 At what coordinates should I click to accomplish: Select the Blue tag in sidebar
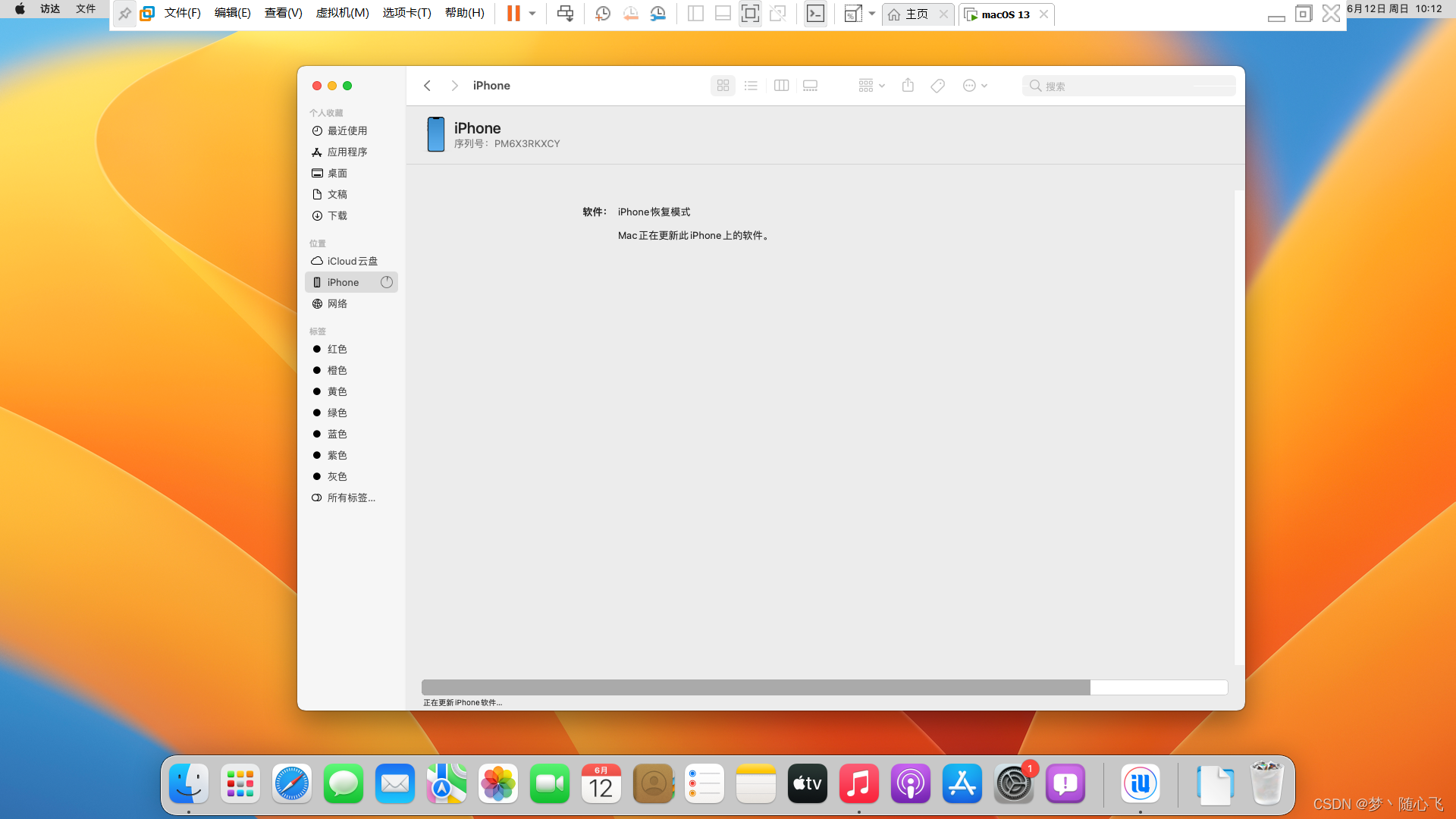coord(351,434)
